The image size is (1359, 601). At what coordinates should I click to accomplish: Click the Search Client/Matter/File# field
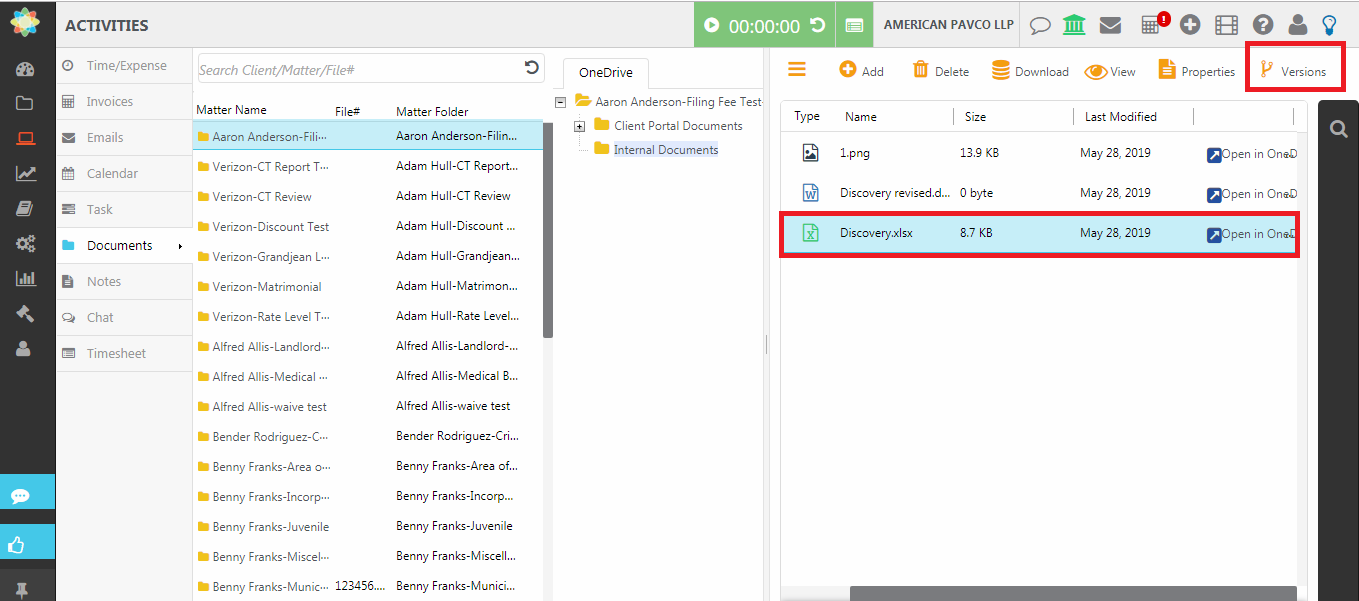358,70
